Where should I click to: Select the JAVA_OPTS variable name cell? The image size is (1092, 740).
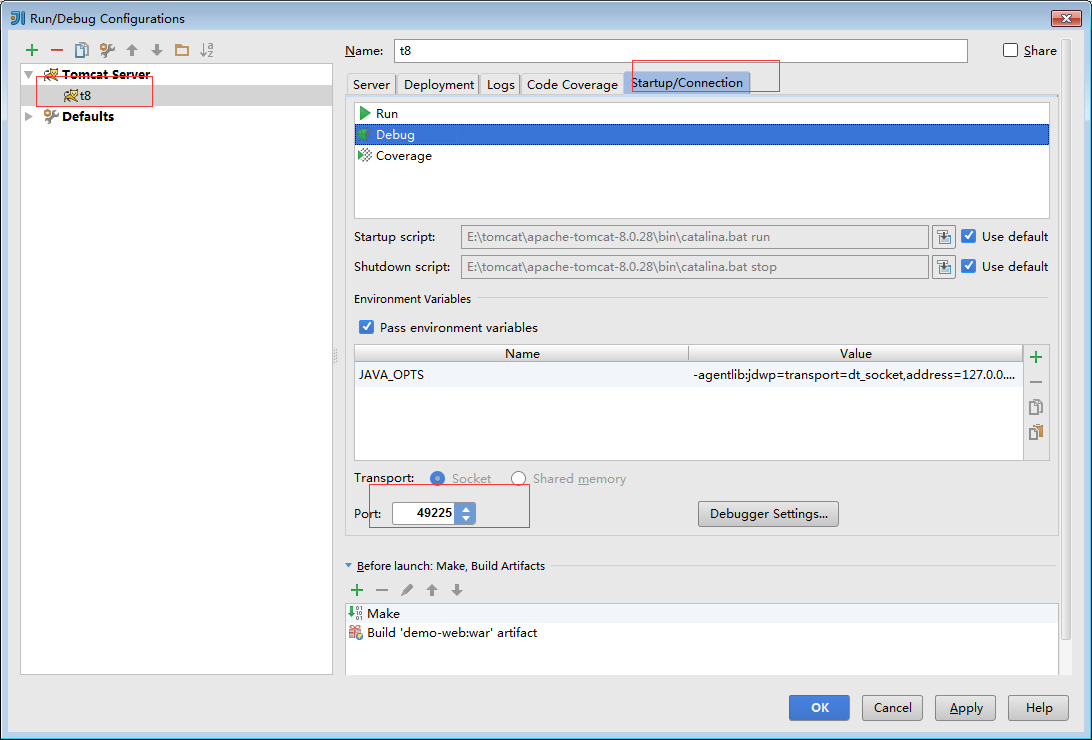click(521, 375)
